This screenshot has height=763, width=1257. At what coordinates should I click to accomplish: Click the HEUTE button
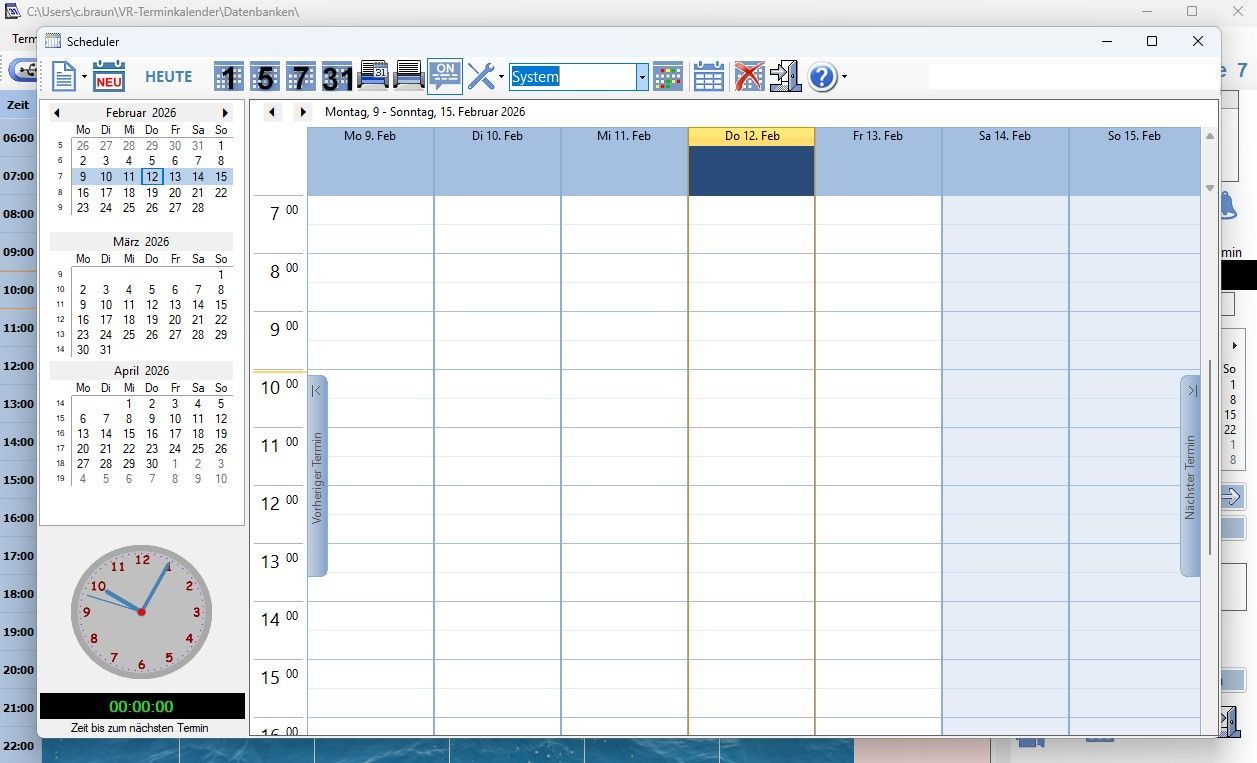pyautogui.click(x=168, y=77)
